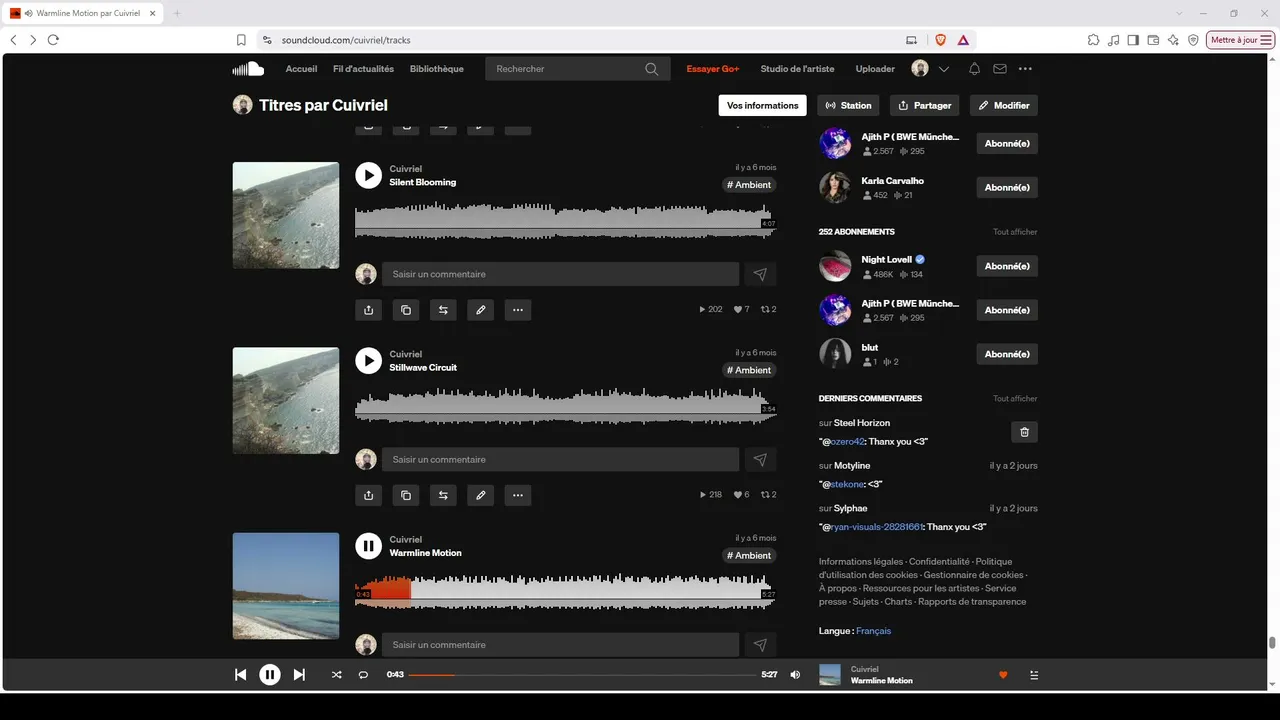Screen dimensions: 1280x720
Task: Send comment on Stillwave Circuit
Action: click(x=760, y=459)
